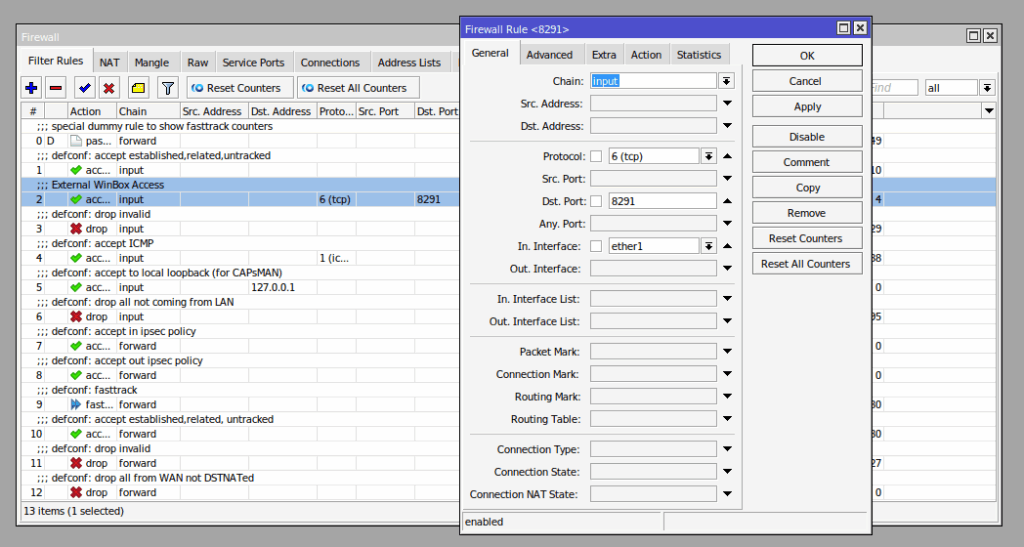Screen dimensions: 1024x547
Task: Click the blue checkmark enable rule icon
Action: (85, 88)
